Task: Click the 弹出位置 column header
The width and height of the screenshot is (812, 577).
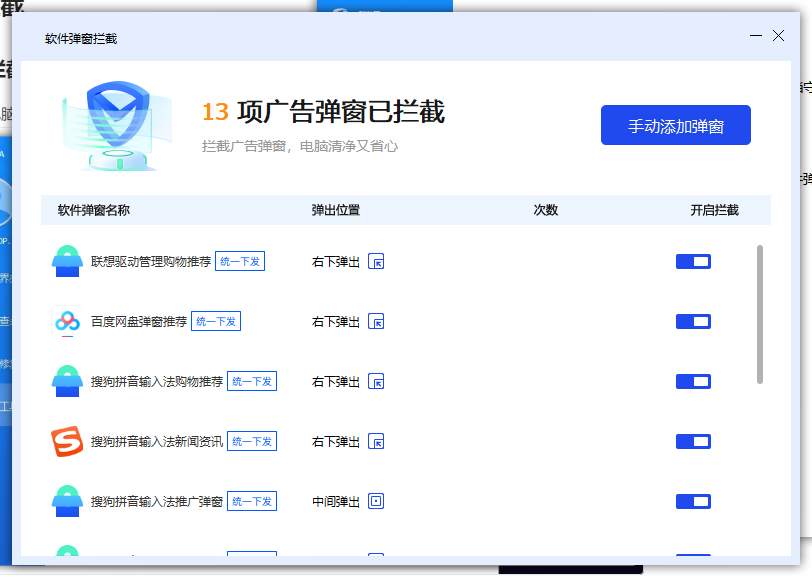Action: pyautogui.click(x=336, y=210)
